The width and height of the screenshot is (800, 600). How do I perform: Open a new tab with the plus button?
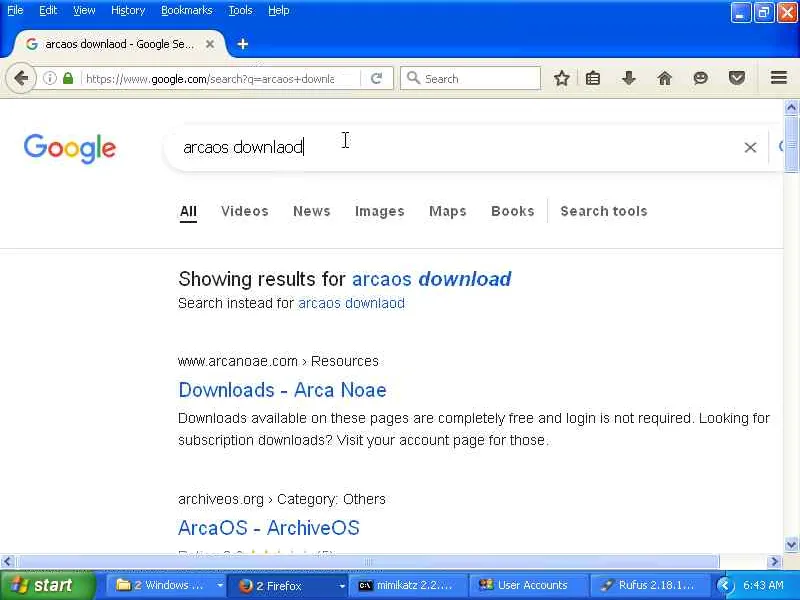click(243, 44)
